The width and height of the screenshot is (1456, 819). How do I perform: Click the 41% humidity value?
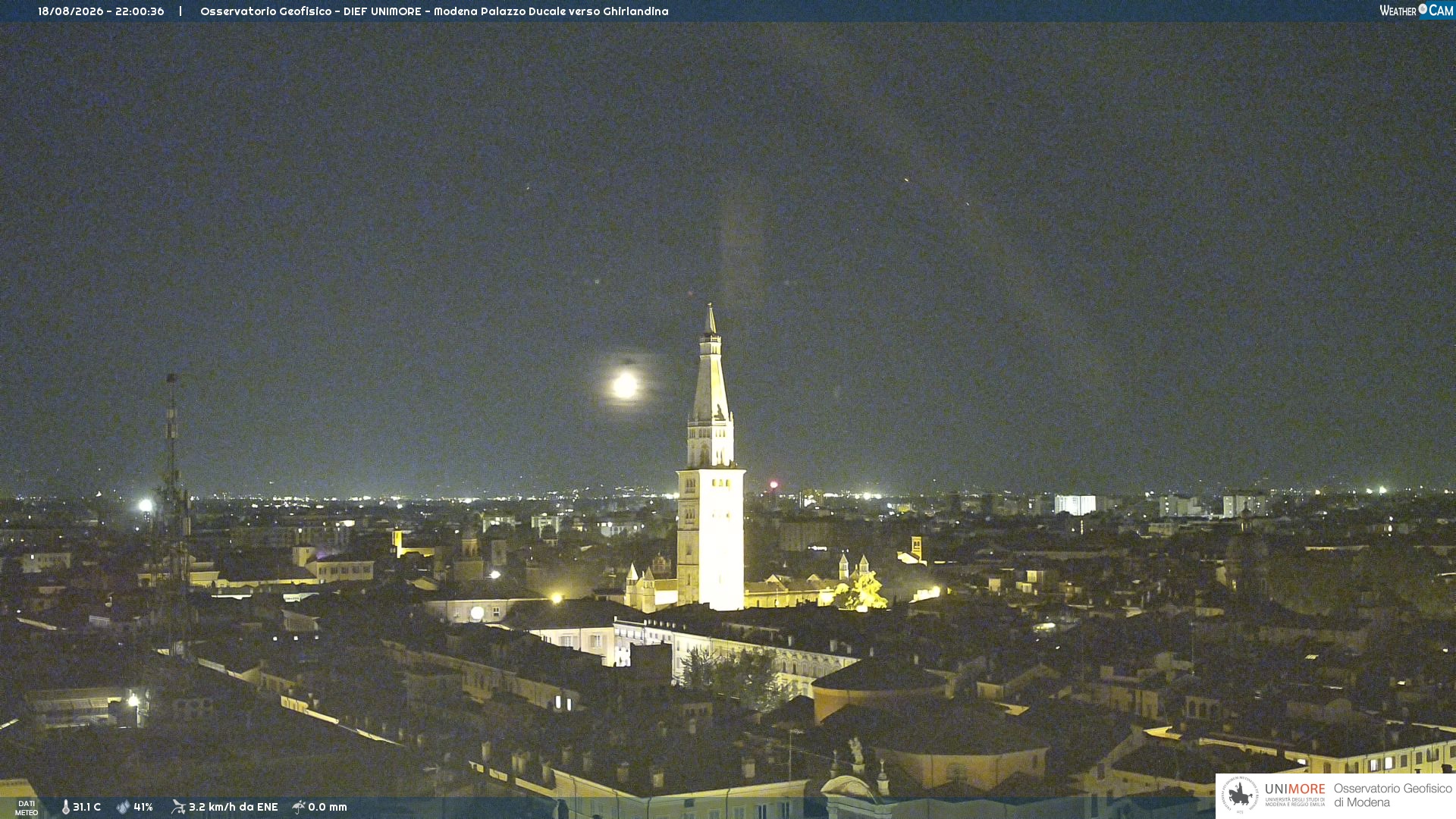[x=143, y=807]
